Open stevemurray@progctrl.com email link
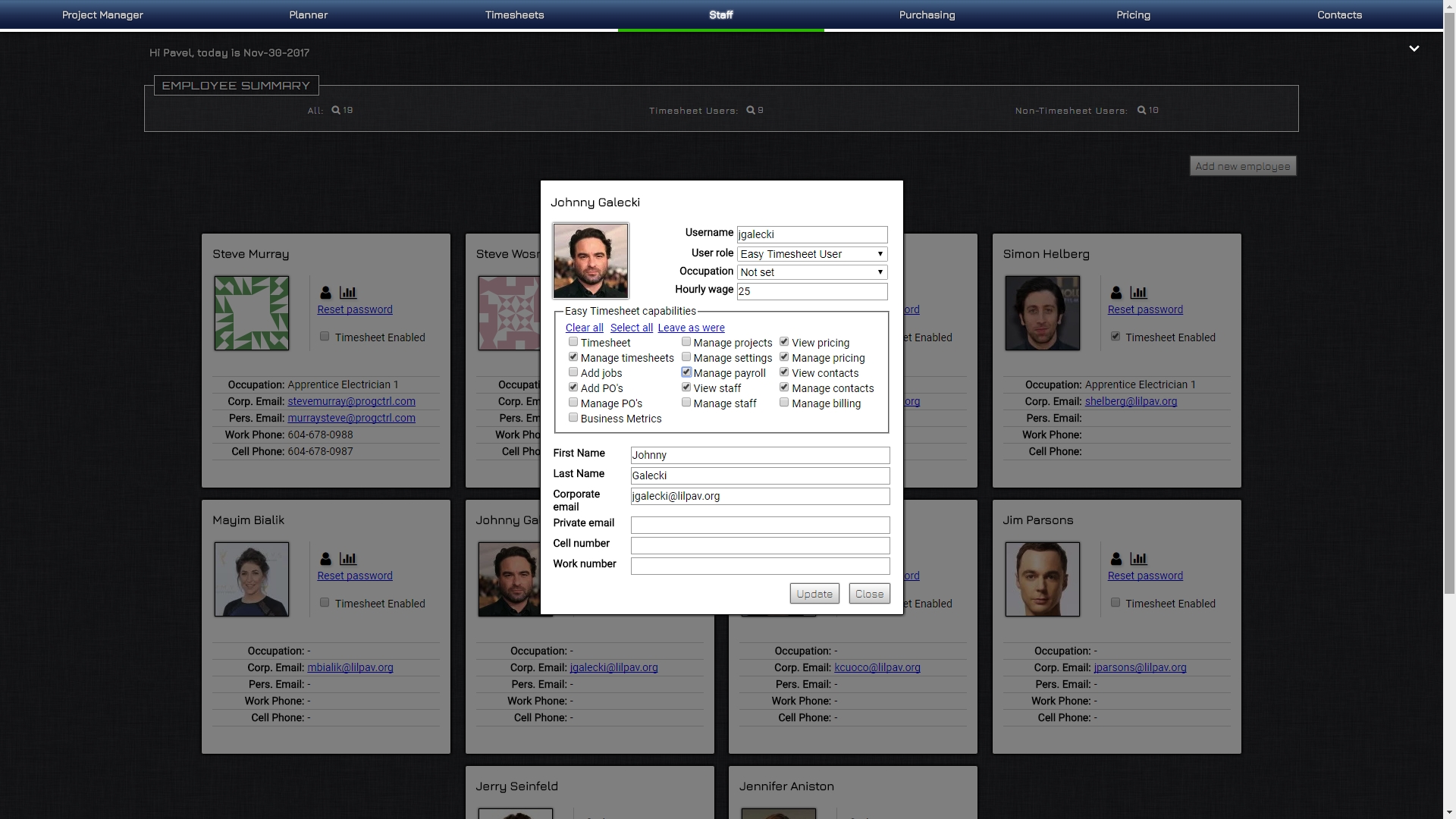This screenshot has width=1456, height=819. coord(351,401)
